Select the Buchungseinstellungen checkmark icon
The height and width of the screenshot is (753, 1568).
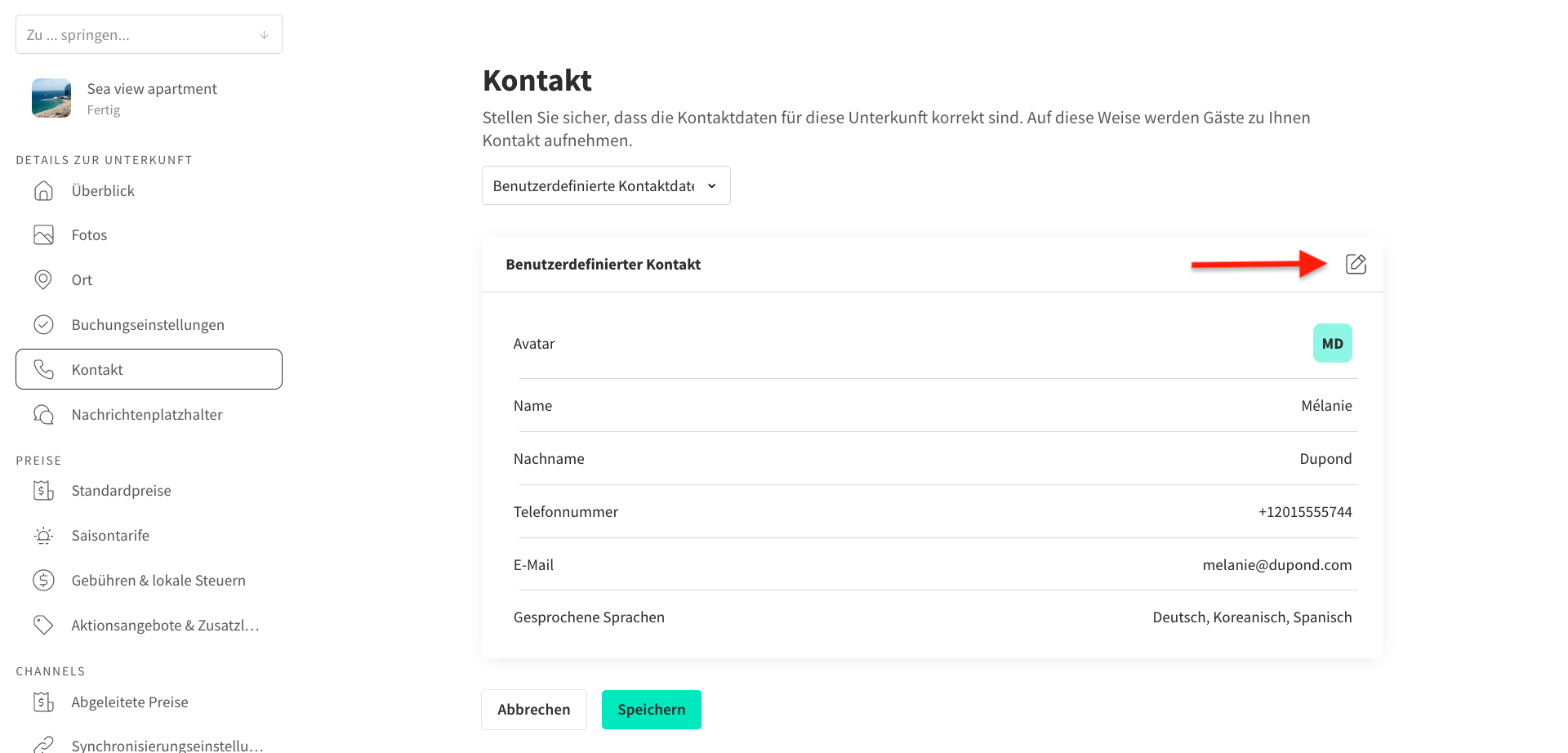click(x=43, y=324)
